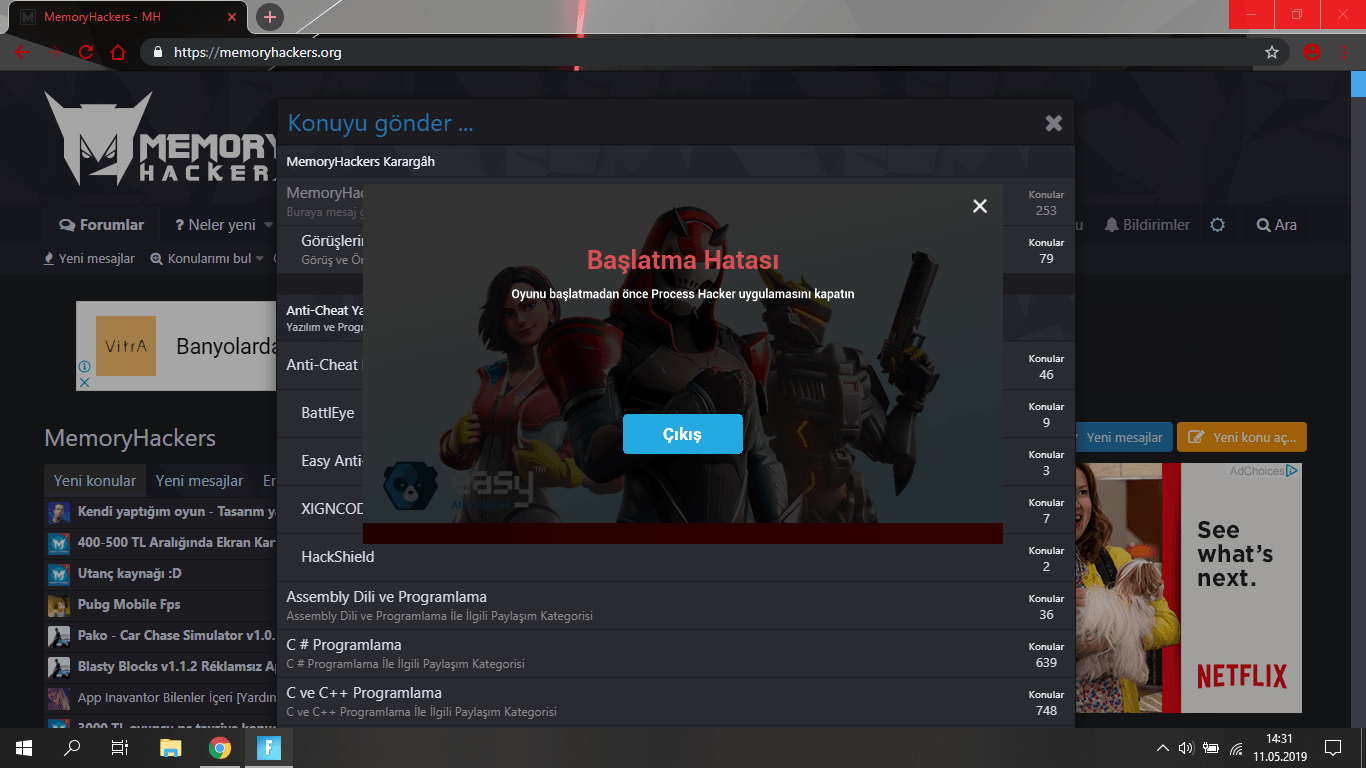
Task: Open the Forumlar navigation item
Action: (x=101, y=225)
